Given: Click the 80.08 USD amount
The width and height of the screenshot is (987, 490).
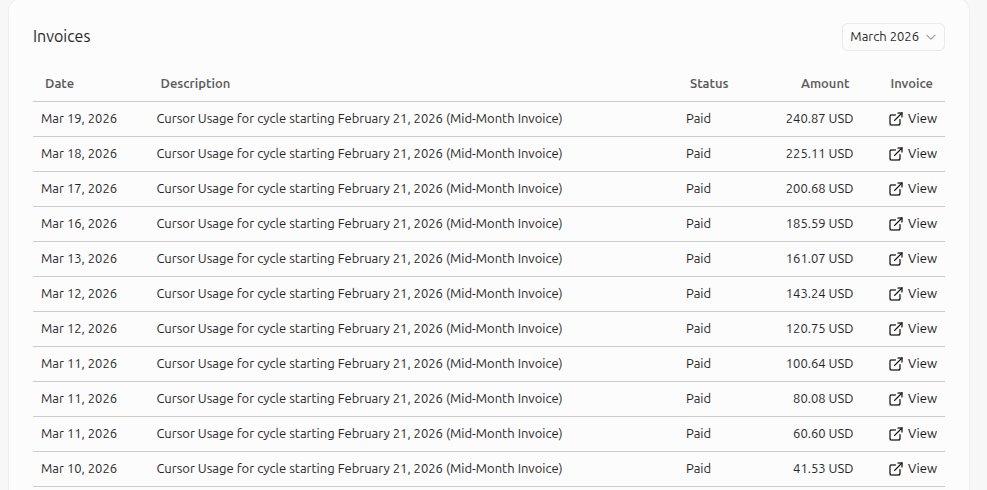Looking at the screenshot, I should point(823,398).
